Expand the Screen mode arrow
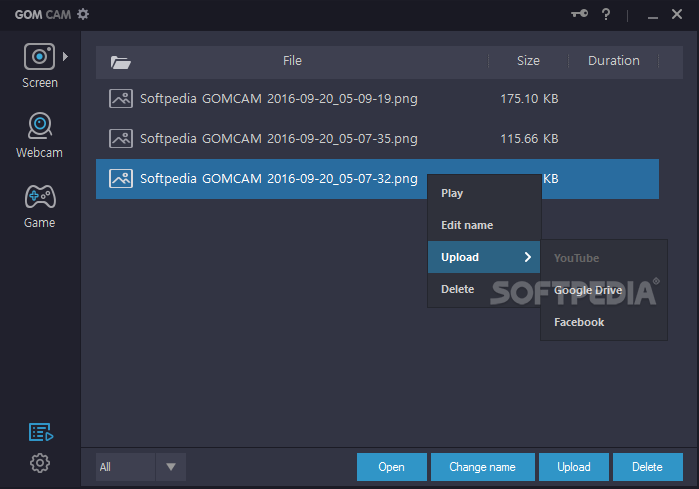The image size is (699, 489). pos(66,57)
